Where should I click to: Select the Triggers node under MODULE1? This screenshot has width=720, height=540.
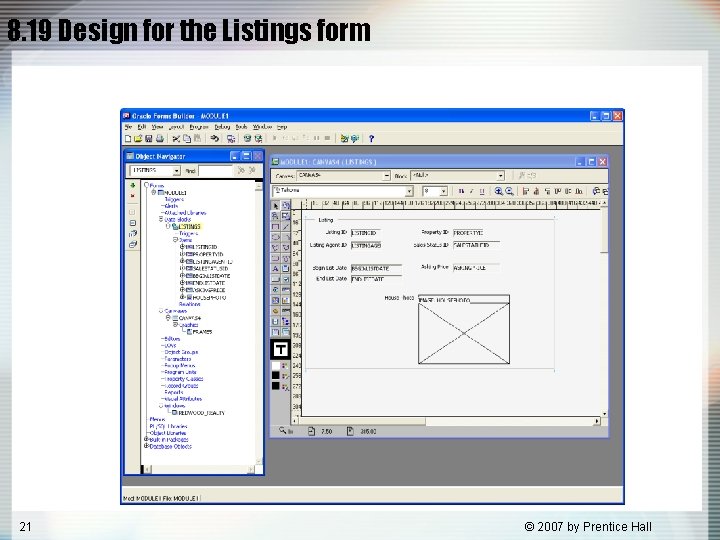(174, 199)
